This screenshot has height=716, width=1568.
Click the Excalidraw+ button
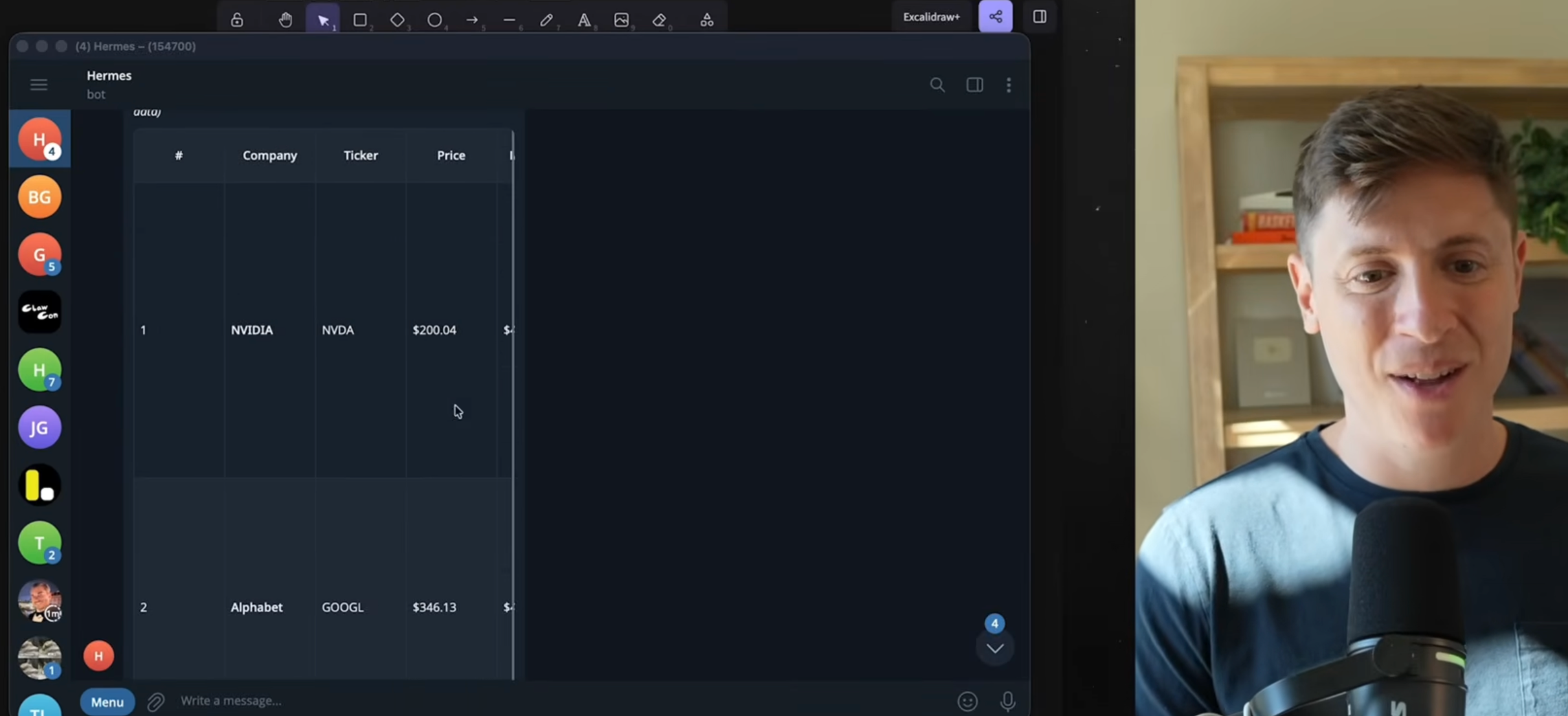coord(932,17)
